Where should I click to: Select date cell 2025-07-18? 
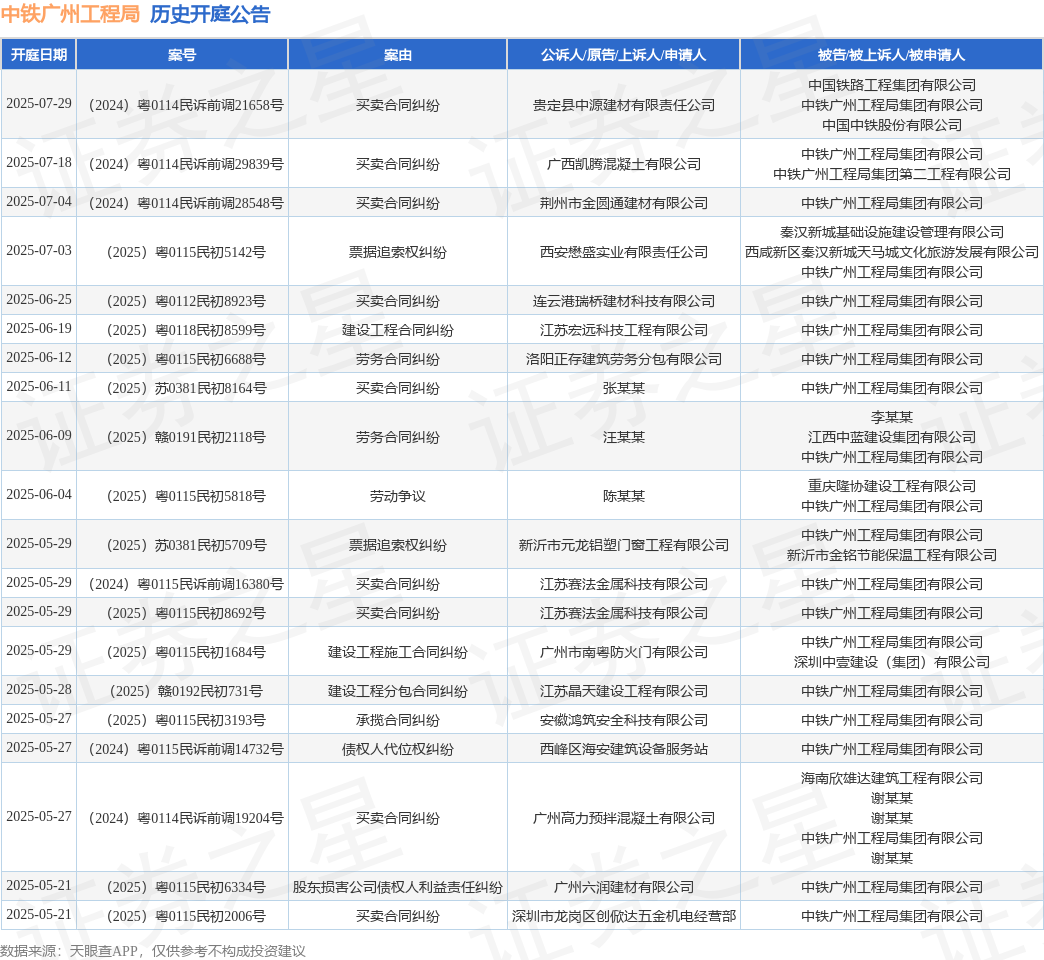coord(39,162)
